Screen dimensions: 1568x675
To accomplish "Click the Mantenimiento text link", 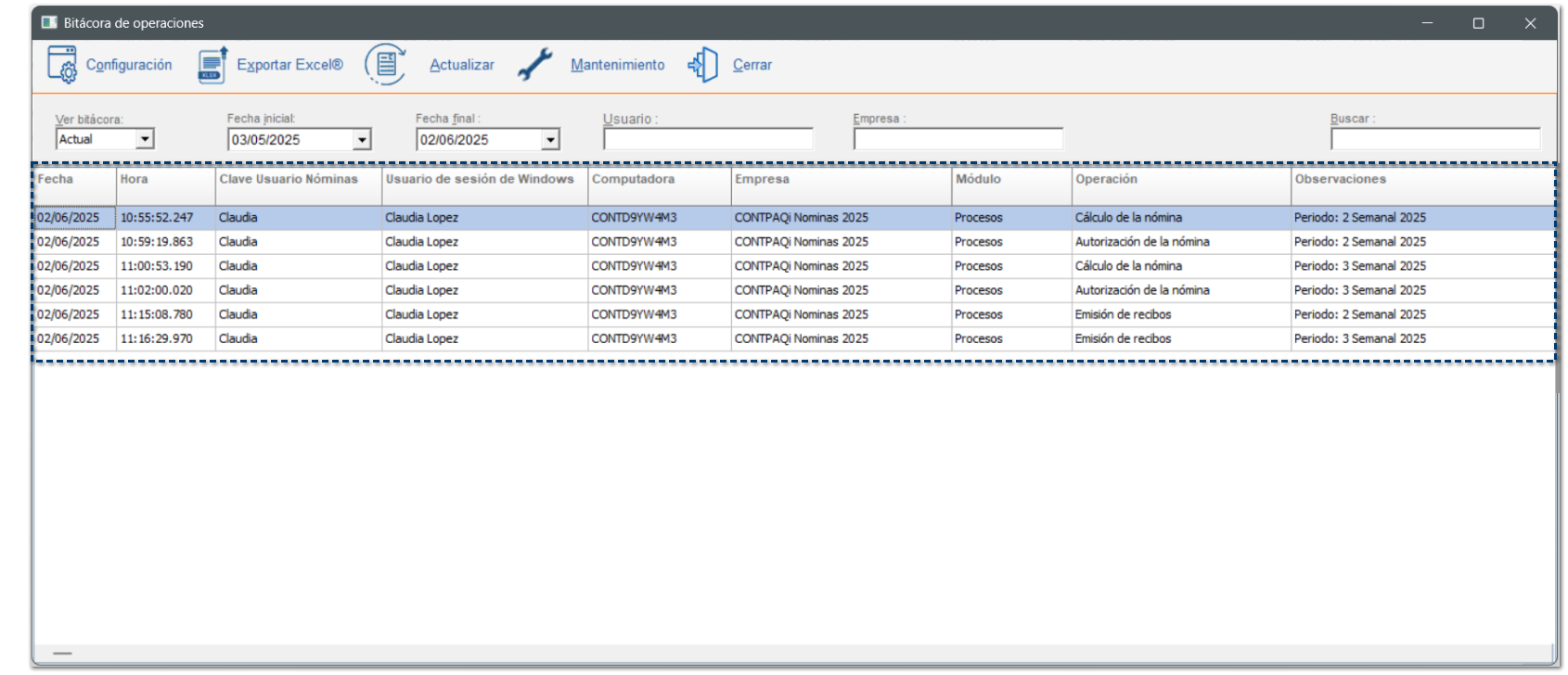I will click(617, 65).
